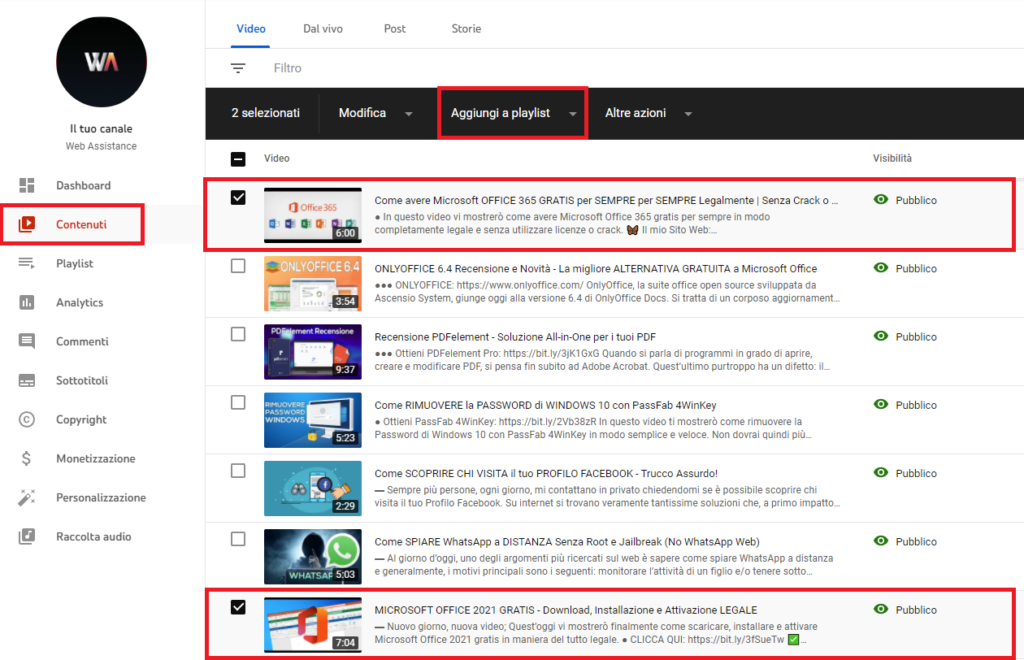Click the Commenti speech bubble icon
Image resolution: width=1024 pixels, height=660 pixels.
27,341
